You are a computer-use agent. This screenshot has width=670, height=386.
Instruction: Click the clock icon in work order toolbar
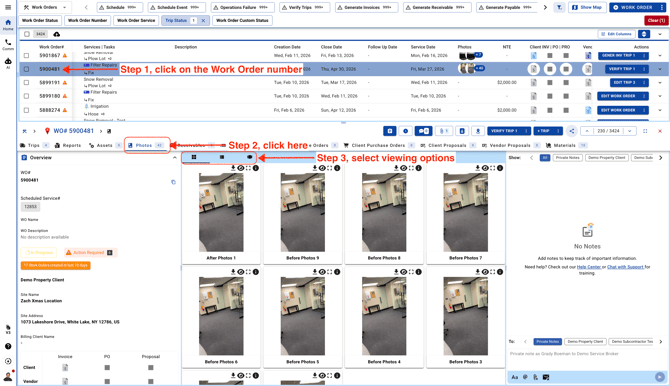(406, 131)
